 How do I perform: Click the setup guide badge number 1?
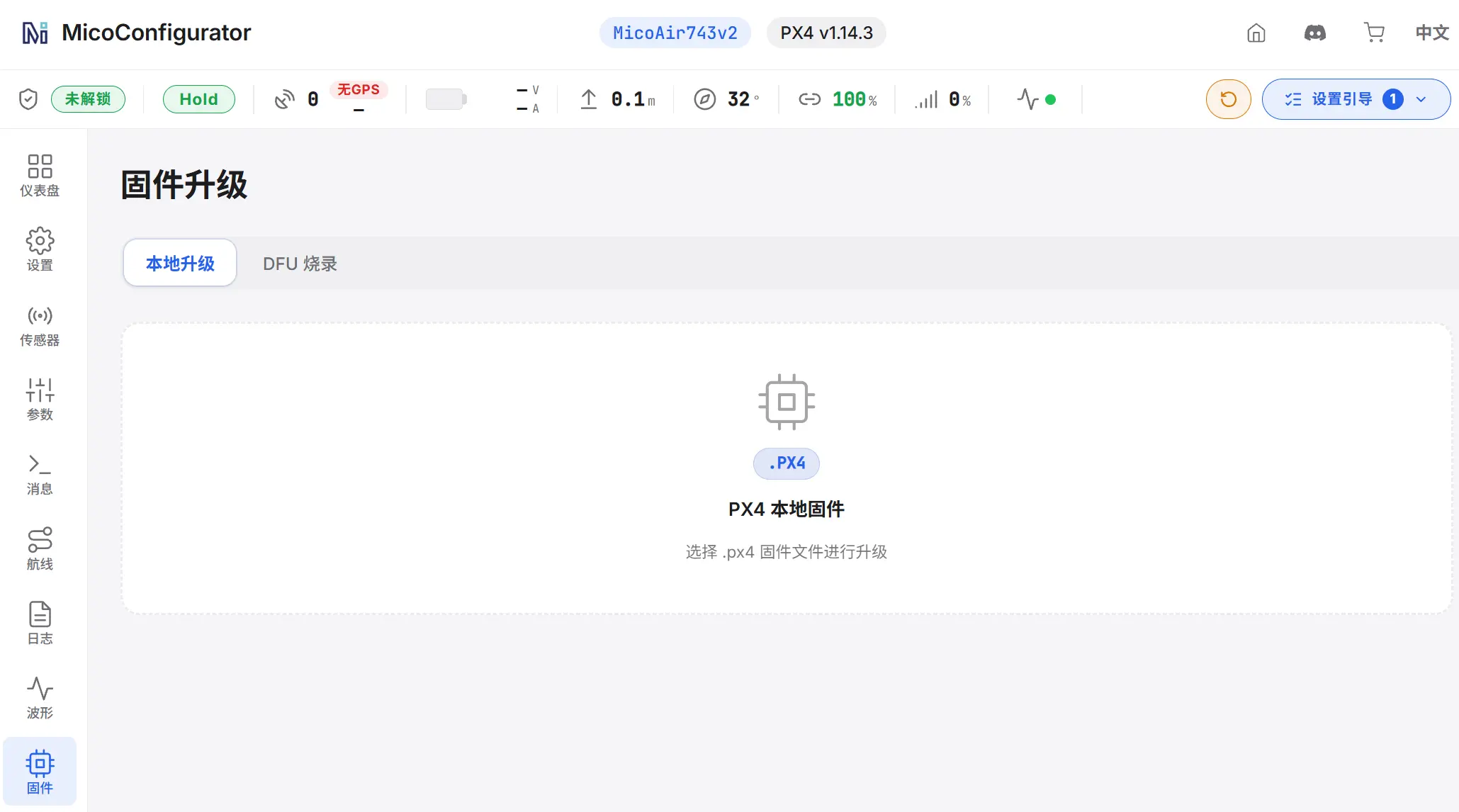coord(1393,99)
